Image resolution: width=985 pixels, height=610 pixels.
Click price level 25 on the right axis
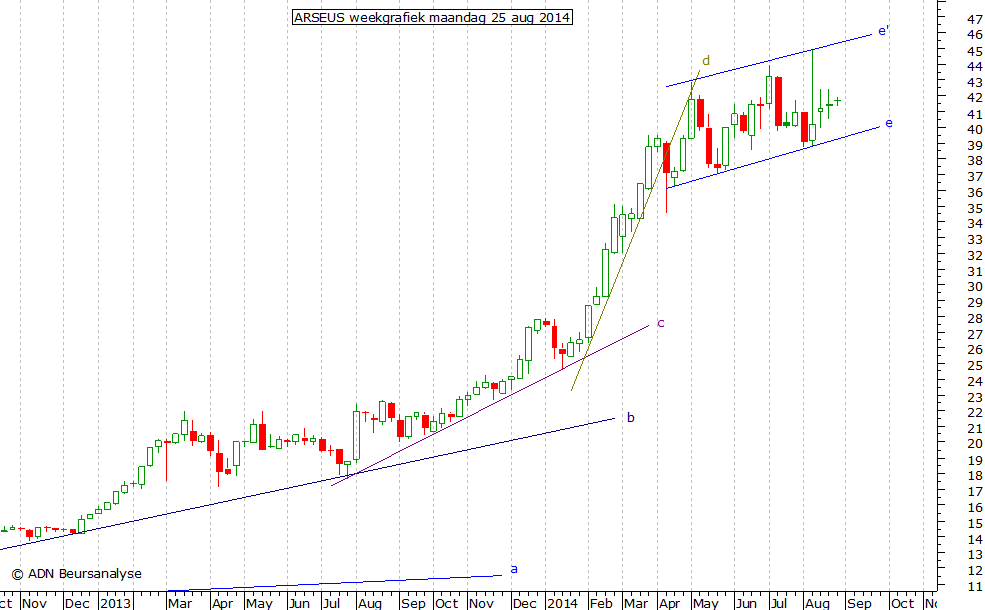point(973,365)
